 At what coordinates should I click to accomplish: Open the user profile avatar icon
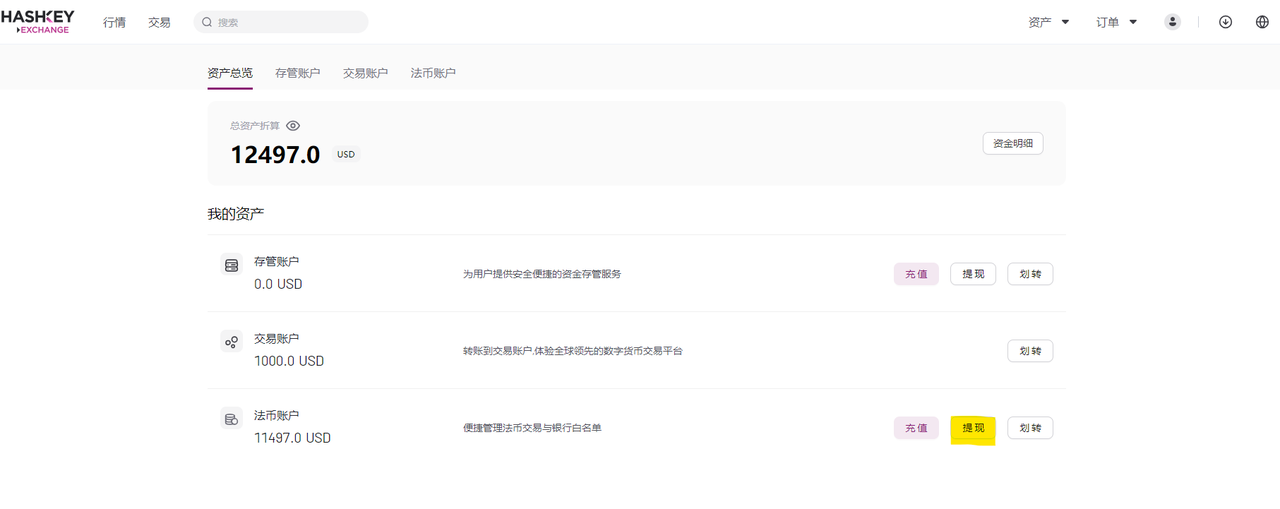(x=1172, y=22)
